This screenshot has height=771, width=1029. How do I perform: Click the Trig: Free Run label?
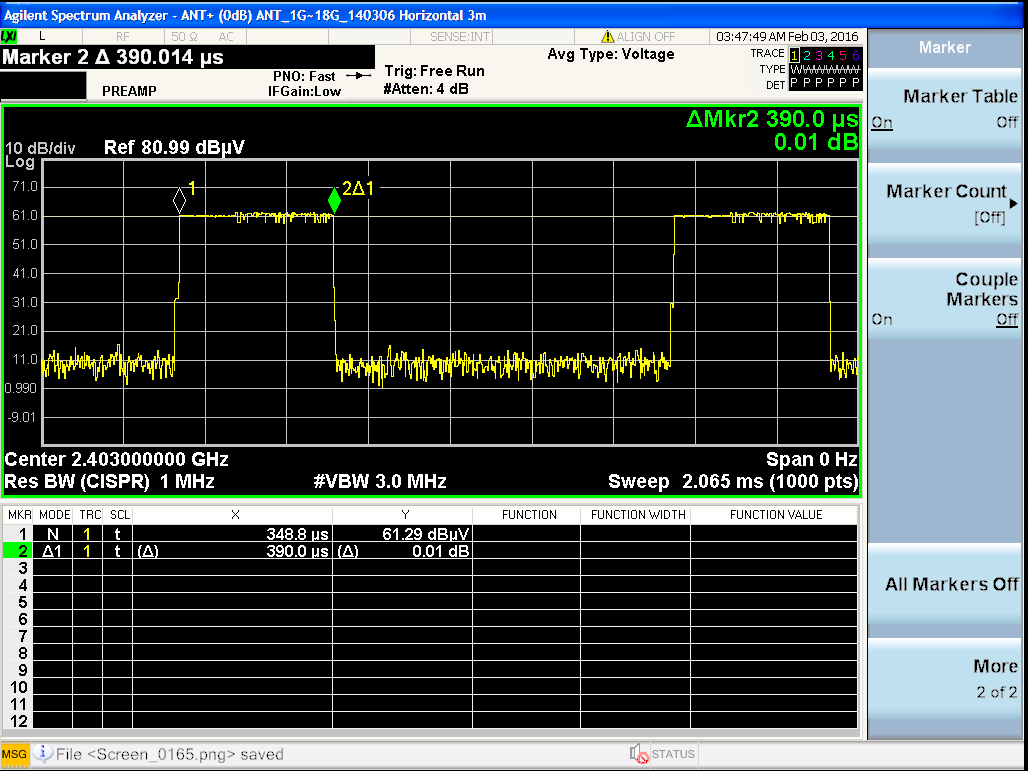[434, 71]
